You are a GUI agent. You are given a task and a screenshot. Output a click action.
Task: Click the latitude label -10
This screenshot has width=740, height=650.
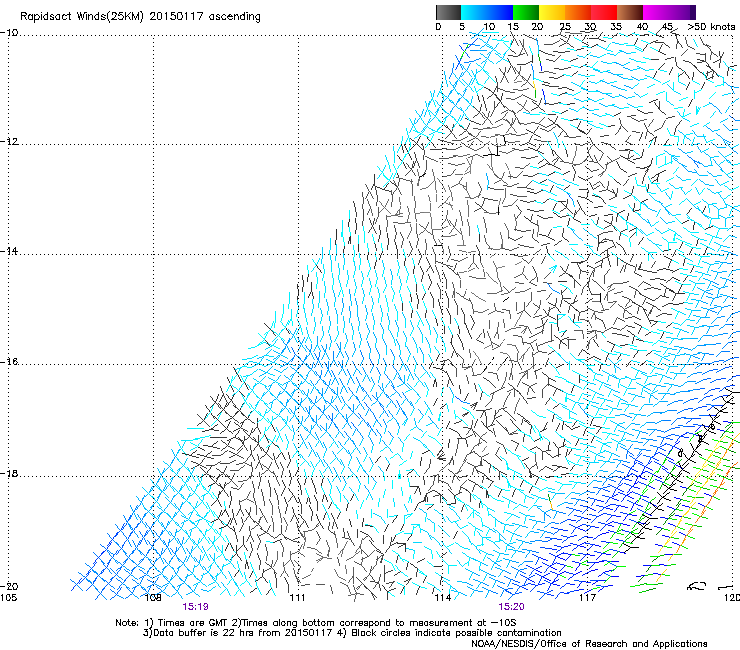tap(9, 33)
